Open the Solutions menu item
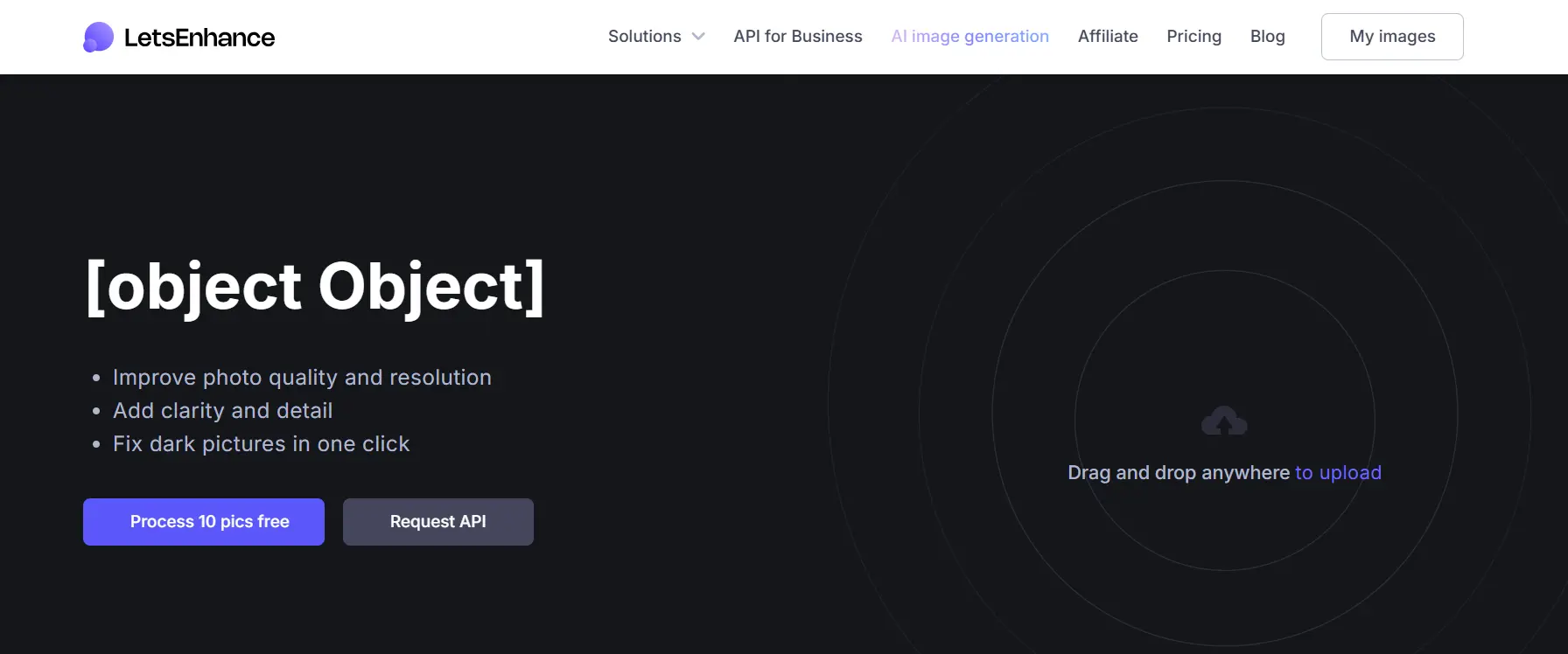 tap(645, 37)
